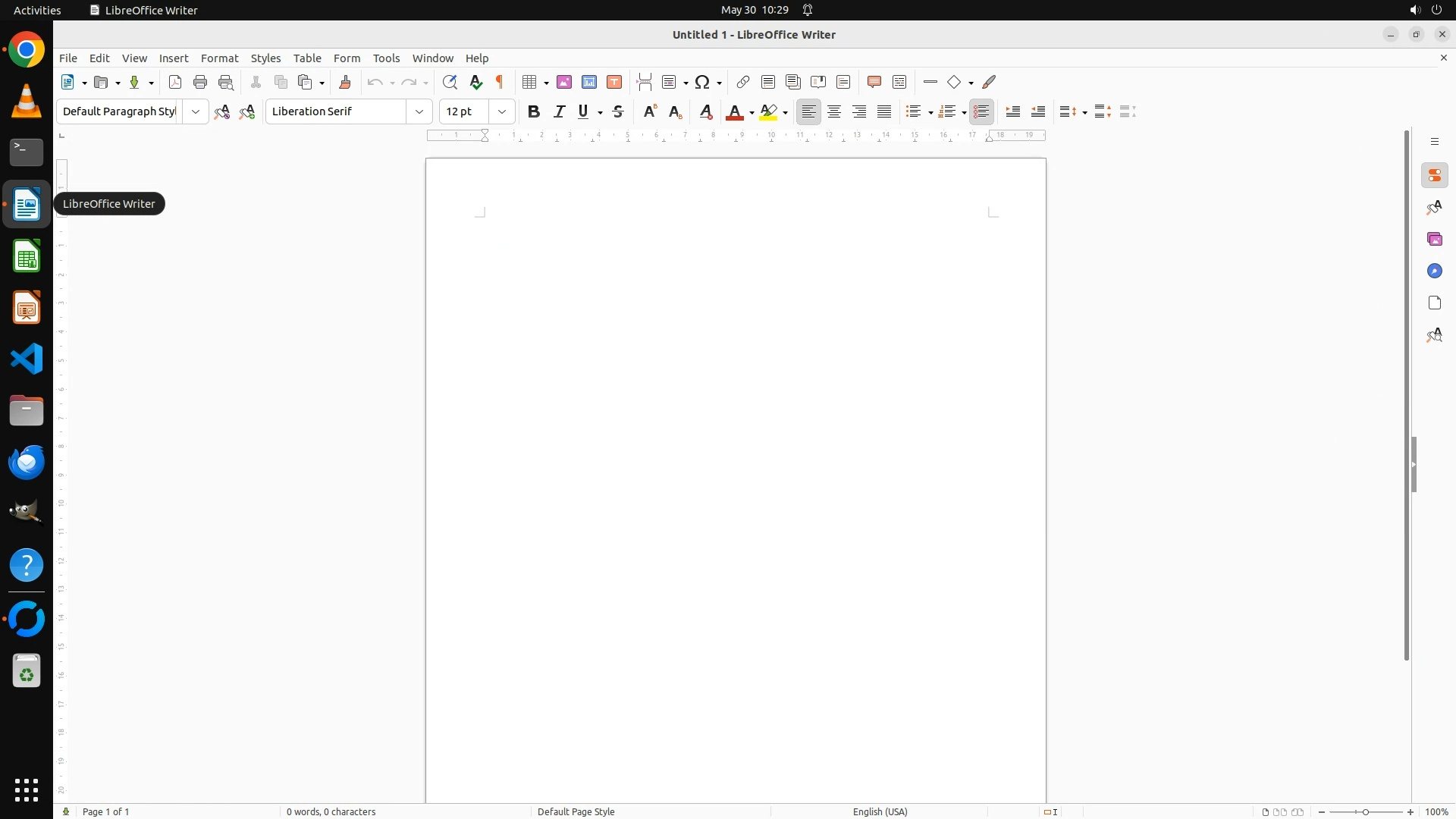Open the Format menu
The image size is (1456, 819).
[x=219, y=58]
